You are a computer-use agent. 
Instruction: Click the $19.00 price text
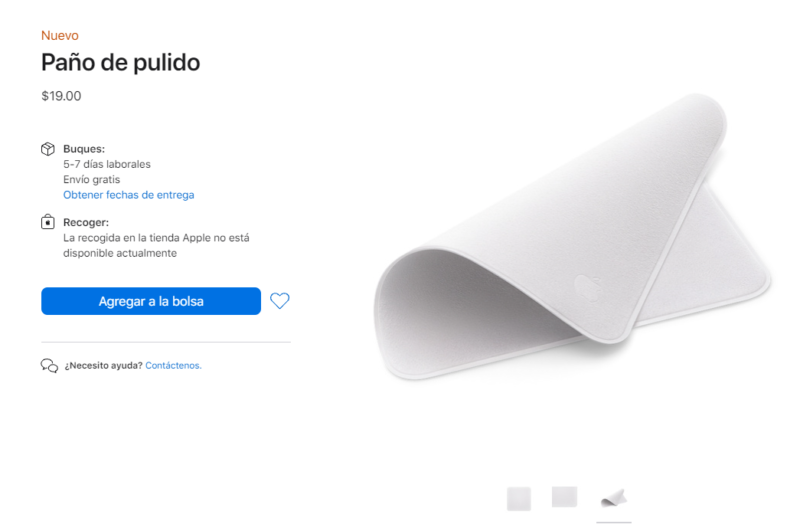pyautogui.click(x=61, y=96)
